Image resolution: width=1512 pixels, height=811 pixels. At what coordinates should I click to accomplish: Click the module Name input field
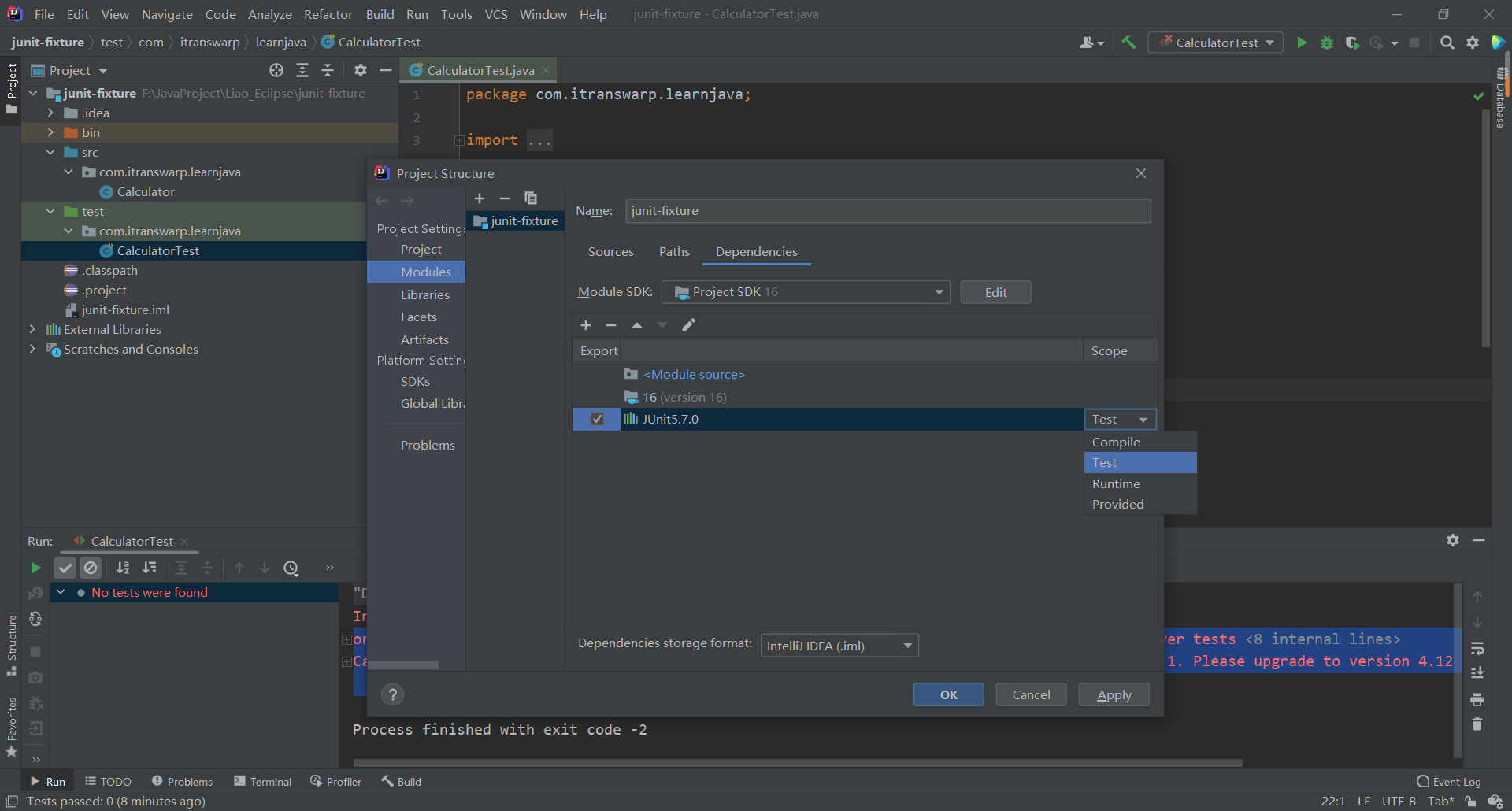[888, 210]
